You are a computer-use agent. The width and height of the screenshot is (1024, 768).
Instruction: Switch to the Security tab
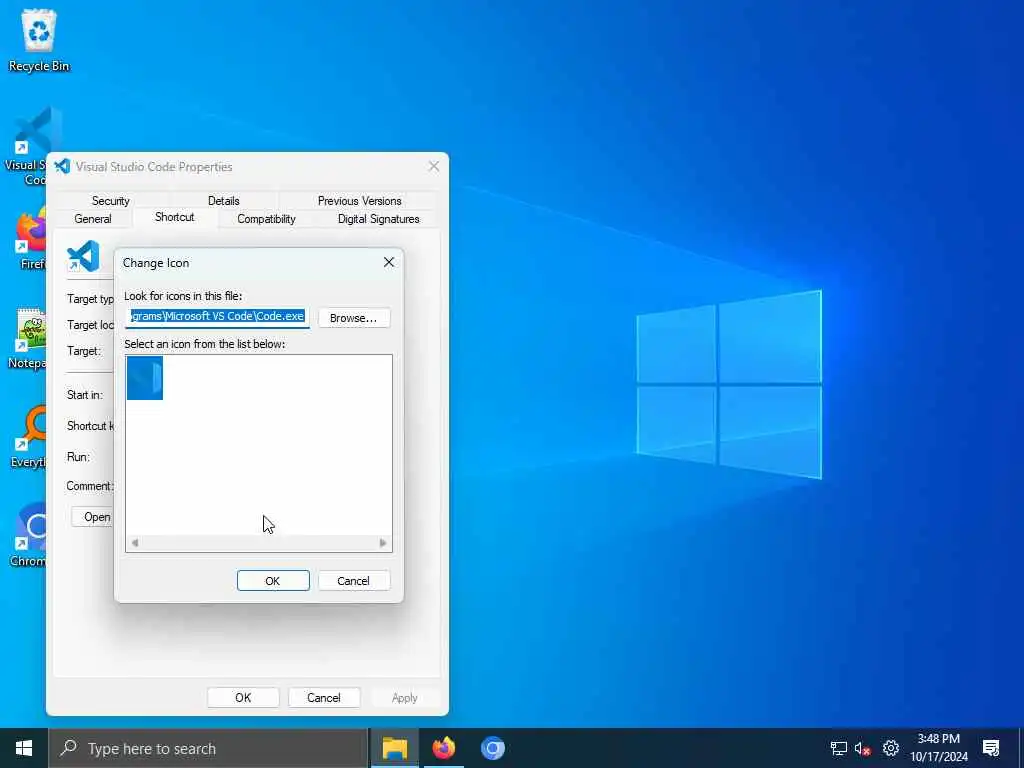click(110, 200)
